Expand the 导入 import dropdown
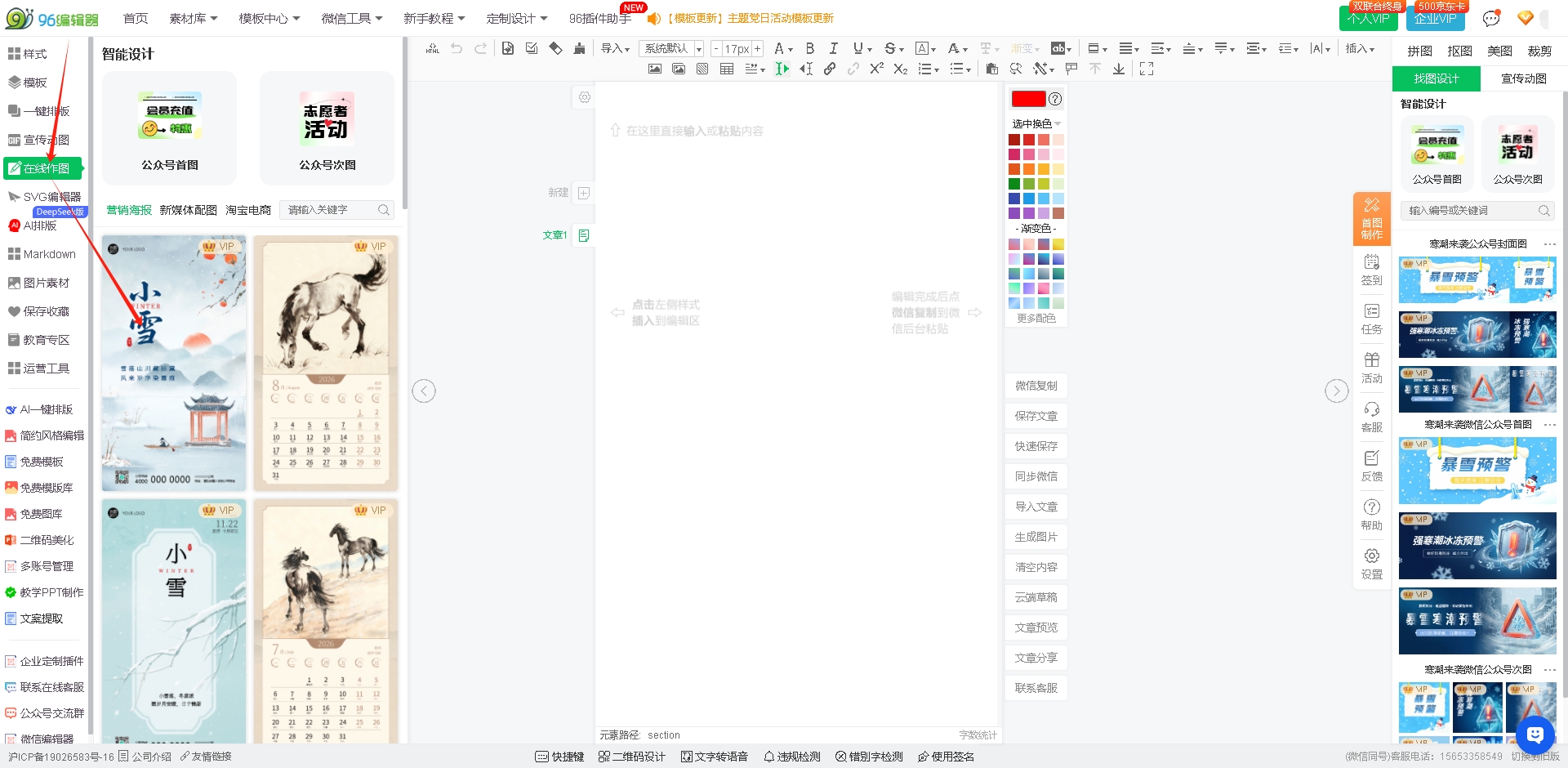This screenshot has height=768, width=1568. click(615, 49)
